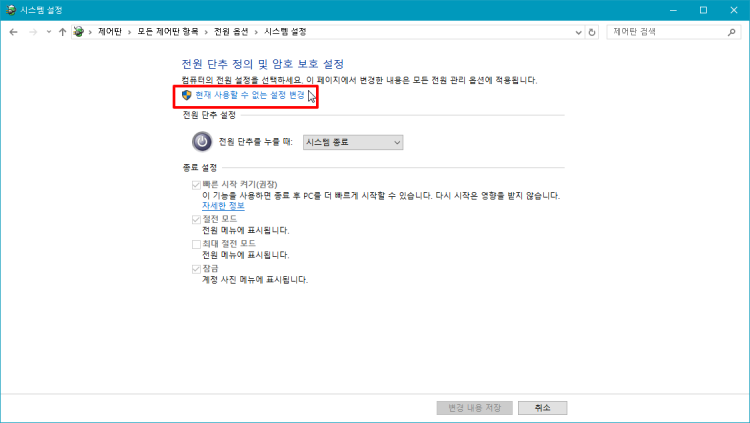Click the refresh button beside address bar
750x423 pixels.
pos(593,32)
